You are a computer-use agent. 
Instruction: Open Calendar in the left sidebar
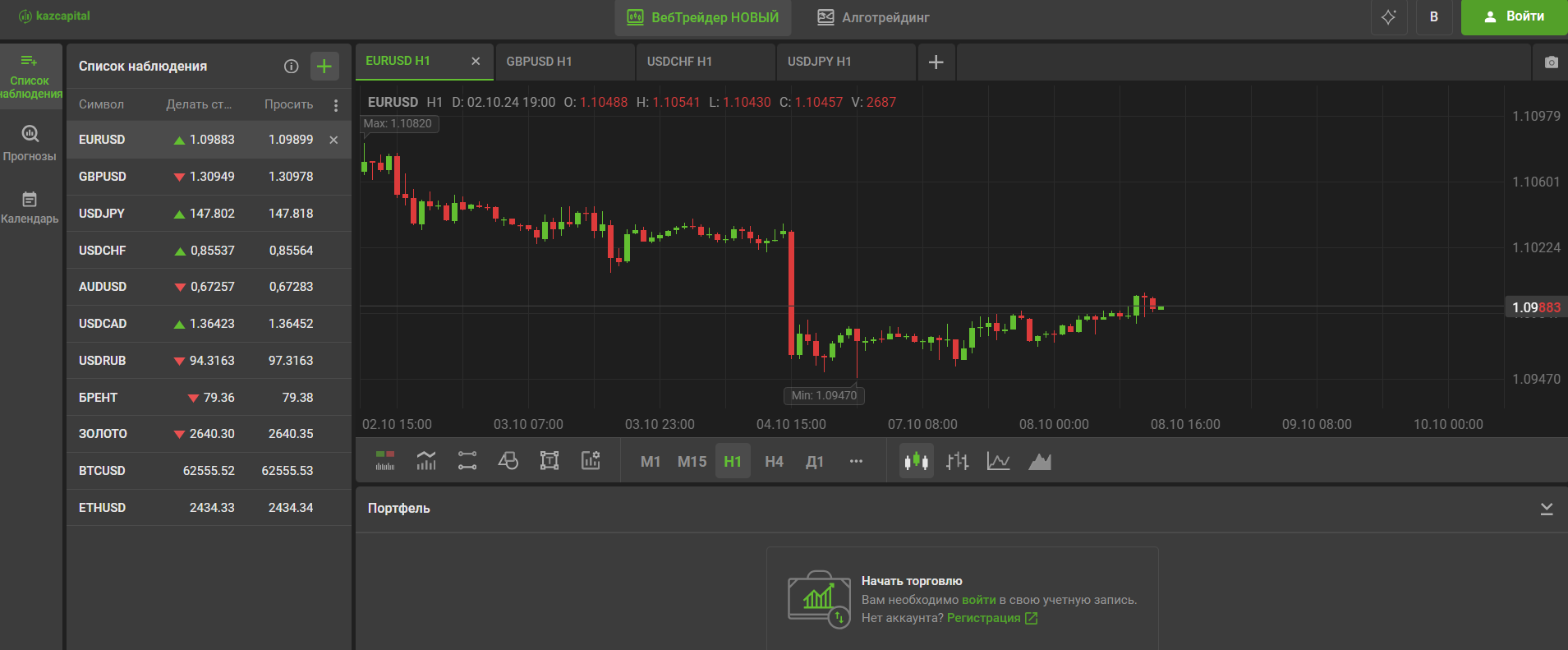(x=30, y=207)
